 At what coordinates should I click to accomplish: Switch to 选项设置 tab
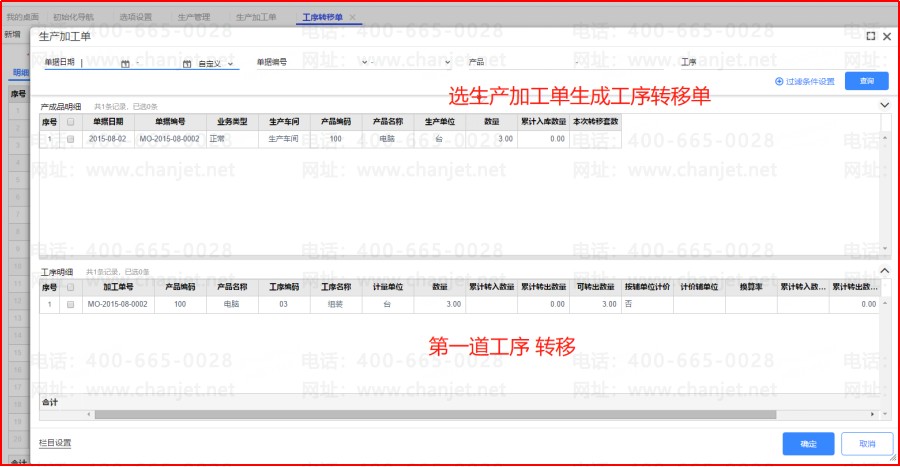[x=135, y=17]
